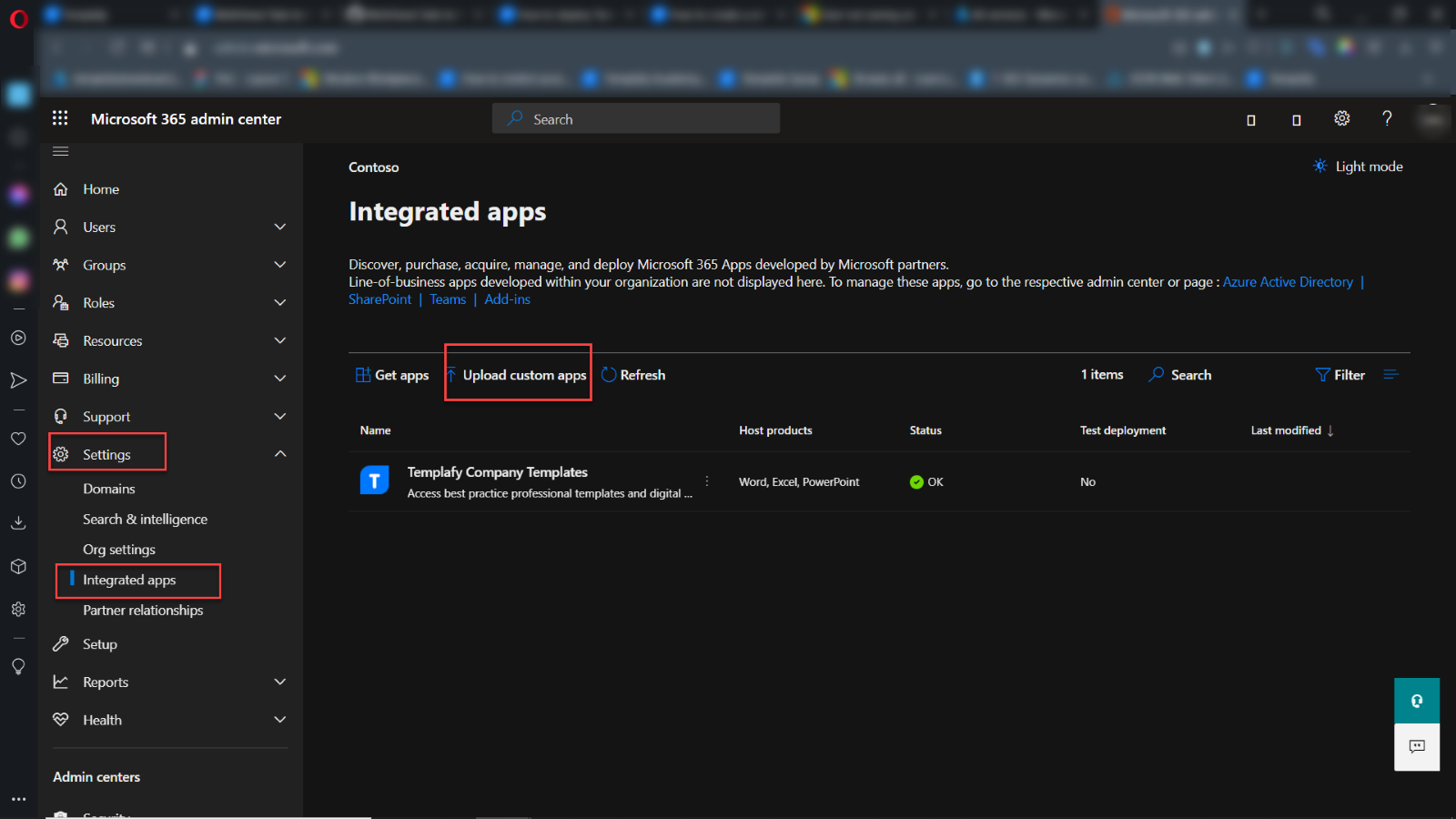Collapse the navigation menu hamburger icon
The width and height of the screenshot is (1456, 819).
click(61, 151)
